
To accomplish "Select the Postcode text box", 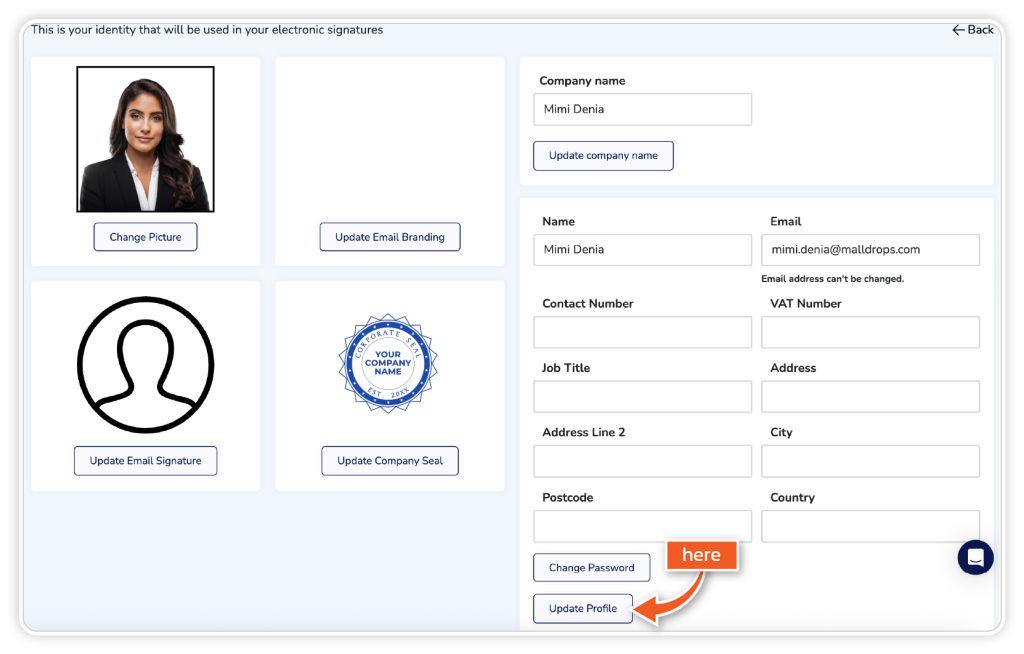I will [642, 526].
